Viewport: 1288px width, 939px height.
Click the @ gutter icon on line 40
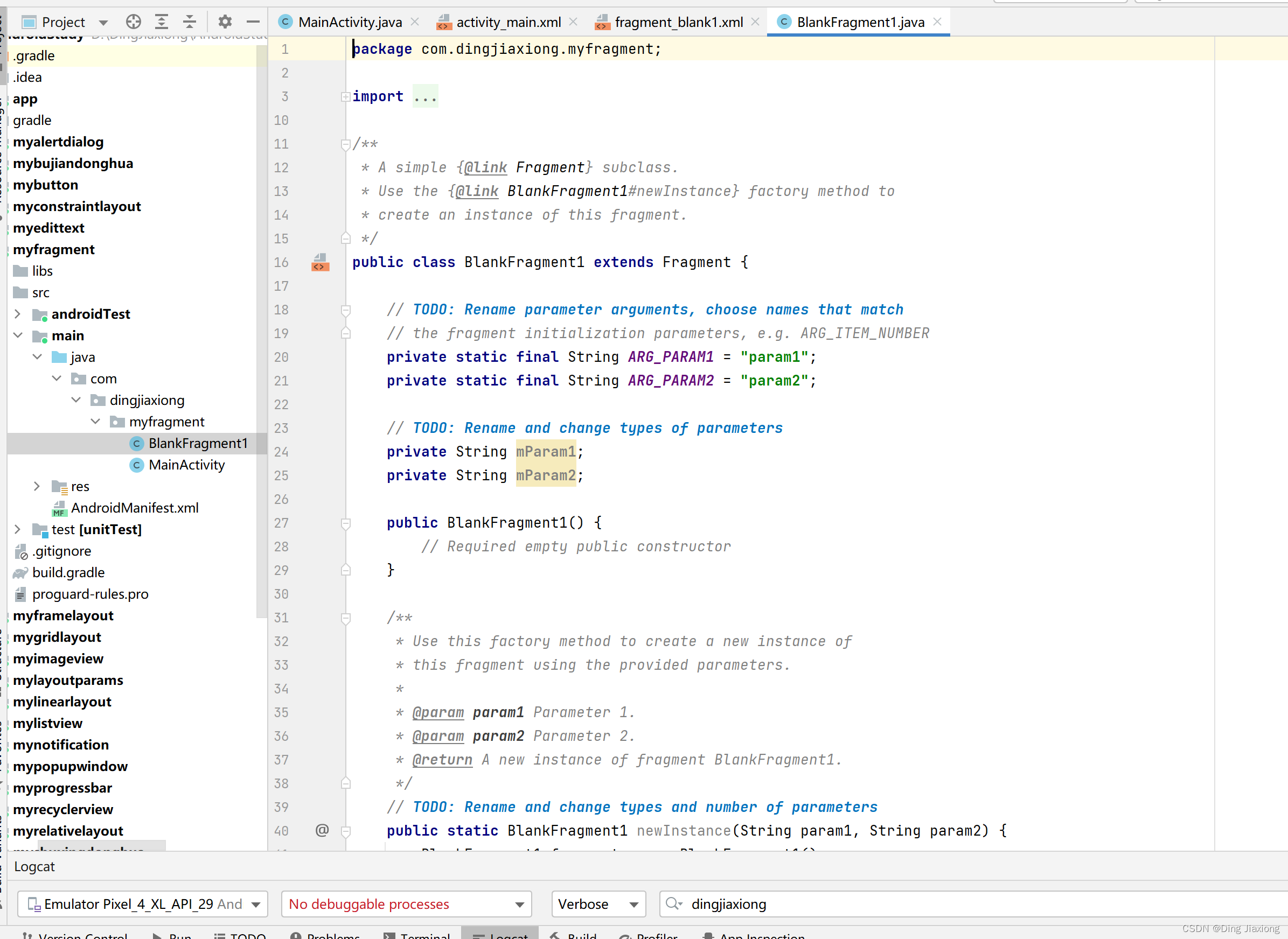coord(322,830)
